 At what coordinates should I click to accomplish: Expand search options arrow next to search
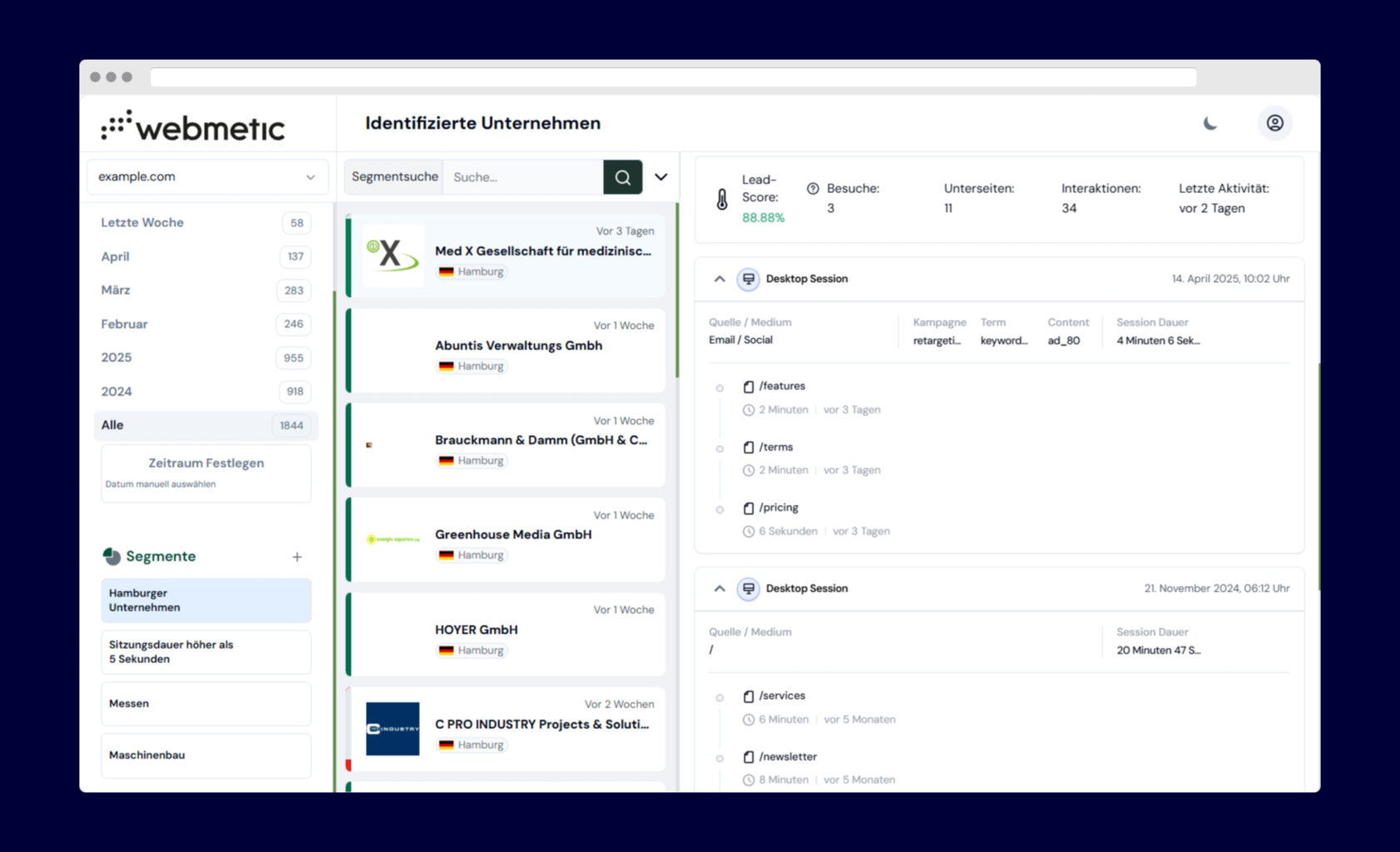(x=661, y=177)
